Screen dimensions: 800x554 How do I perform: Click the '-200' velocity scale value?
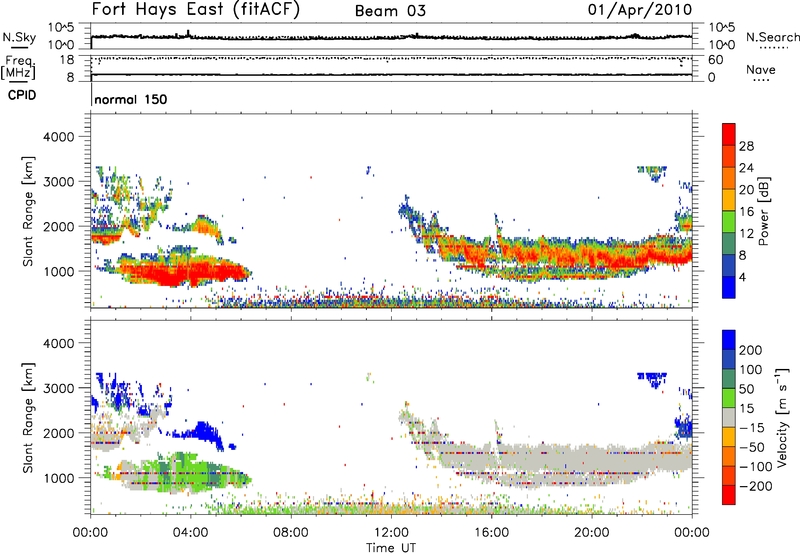click(755, 486)
